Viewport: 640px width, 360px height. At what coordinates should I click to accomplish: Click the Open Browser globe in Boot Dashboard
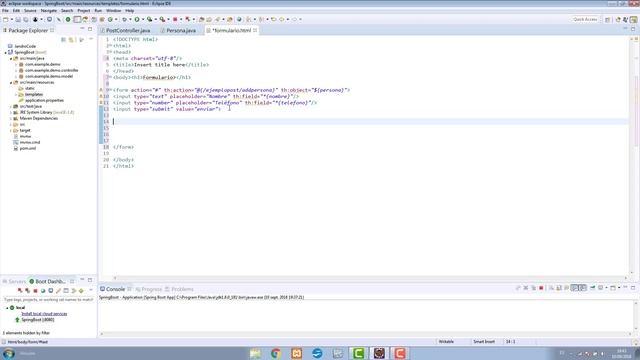pos(43,291)
